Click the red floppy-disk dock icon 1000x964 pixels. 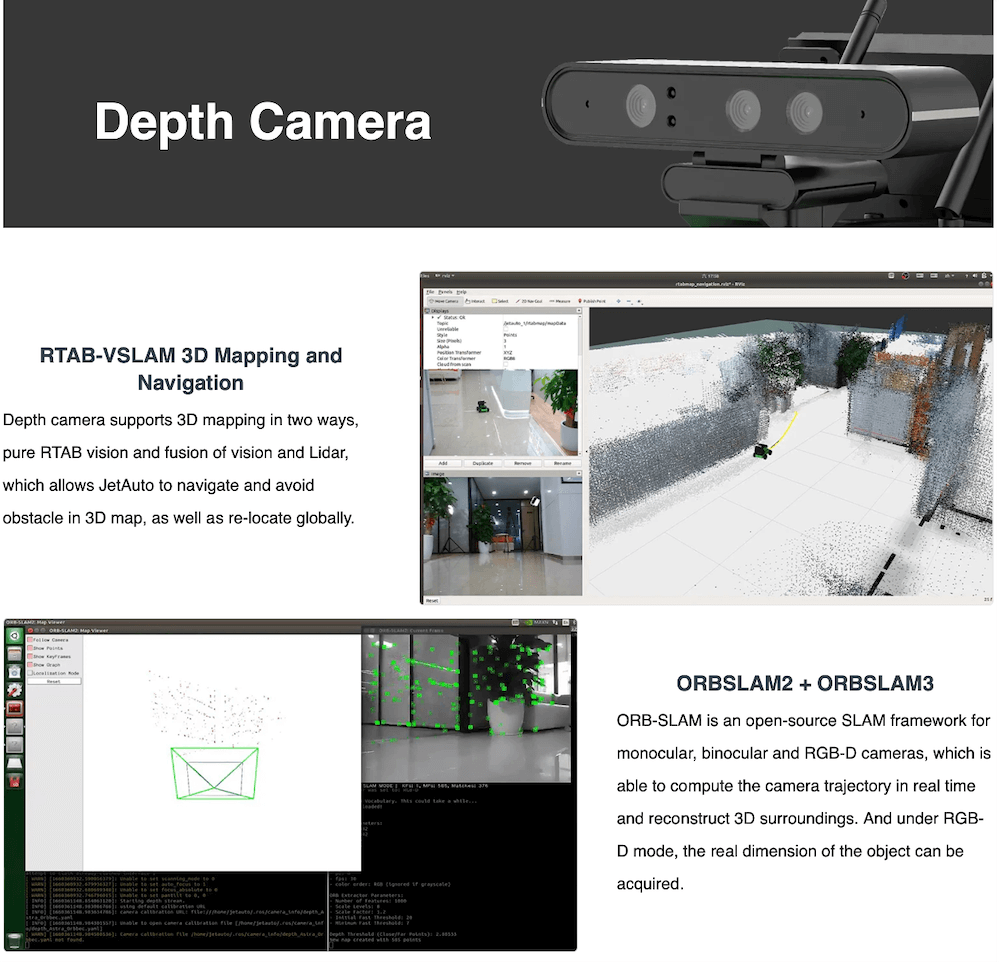[14, 782]
